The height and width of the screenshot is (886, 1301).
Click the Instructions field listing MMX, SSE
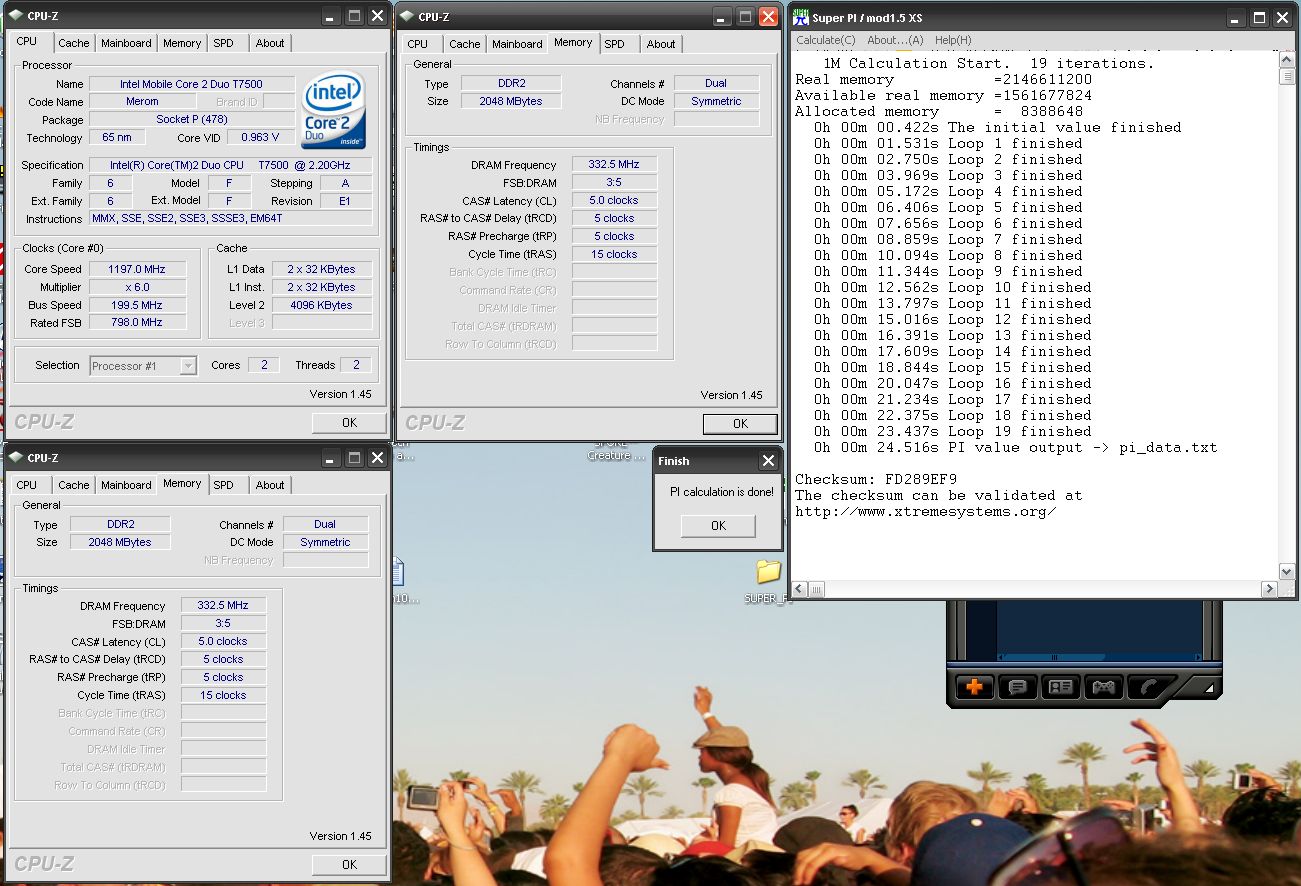(230, 219)
